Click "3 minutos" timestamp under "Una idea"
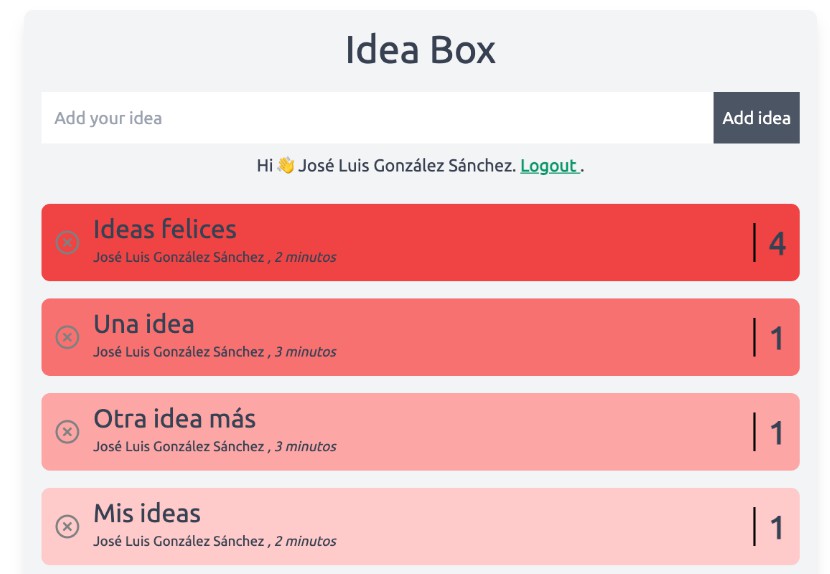This screenshot has width=830, height=574. [x=305, y=352]
